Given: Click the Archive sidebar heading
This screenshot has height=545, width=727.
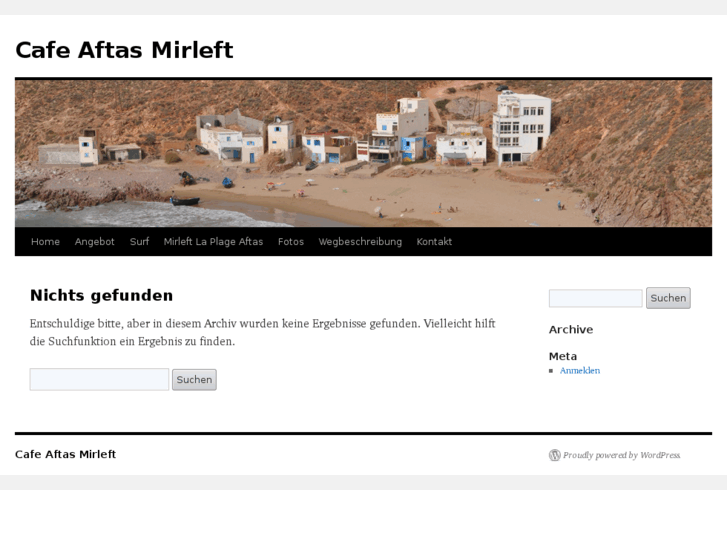Looking at the screenshot, I should 571,329.
